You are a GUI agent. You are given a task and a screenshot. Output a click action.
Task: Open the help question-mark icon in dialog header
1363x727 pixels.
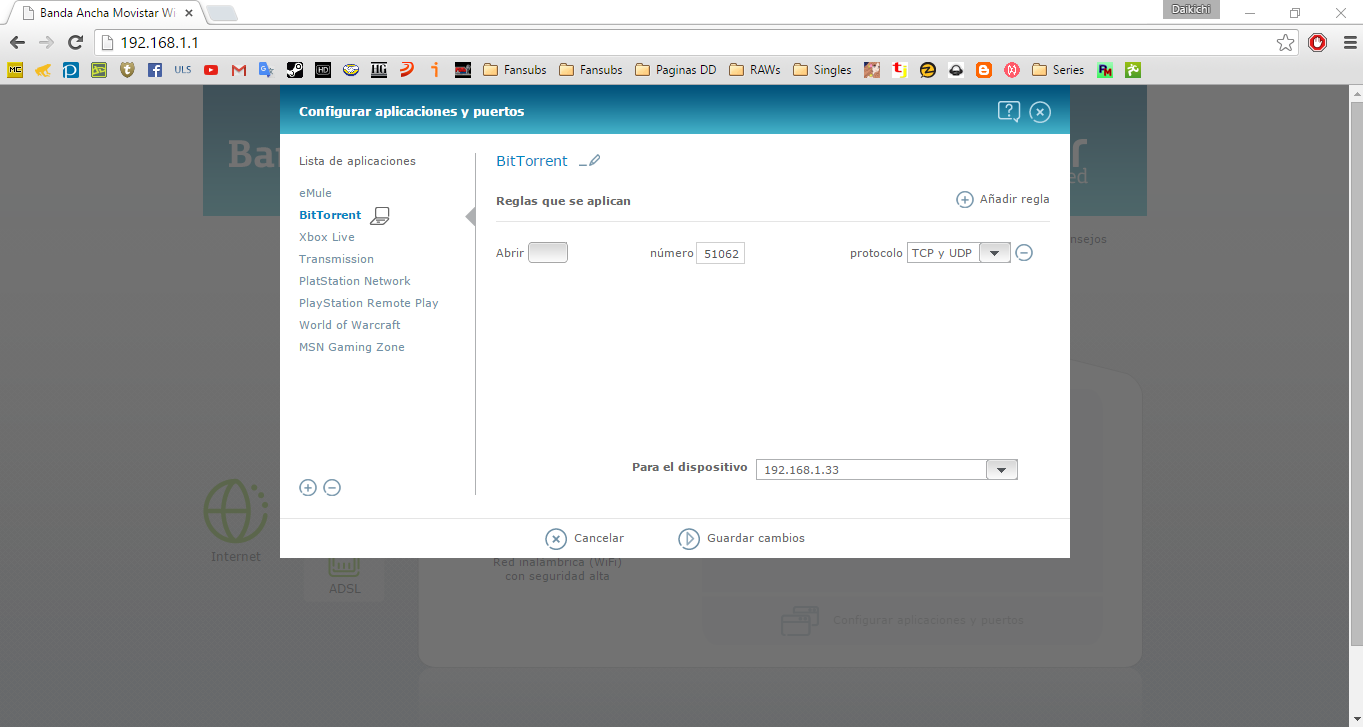click(1008, 111)
